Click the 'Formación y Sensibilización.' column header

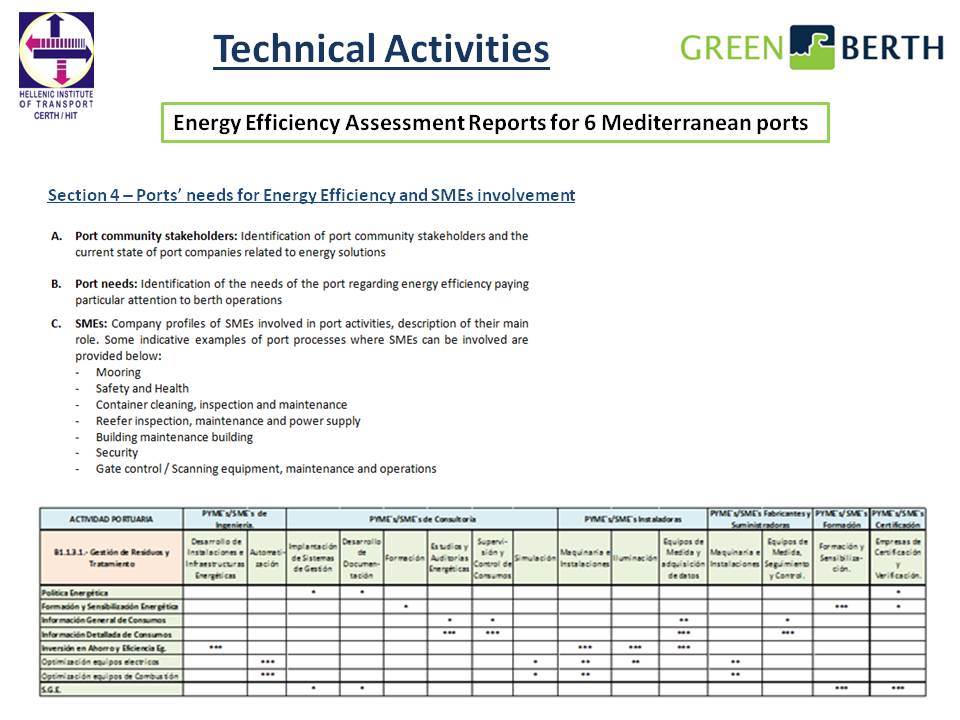(x=841, y=558)
